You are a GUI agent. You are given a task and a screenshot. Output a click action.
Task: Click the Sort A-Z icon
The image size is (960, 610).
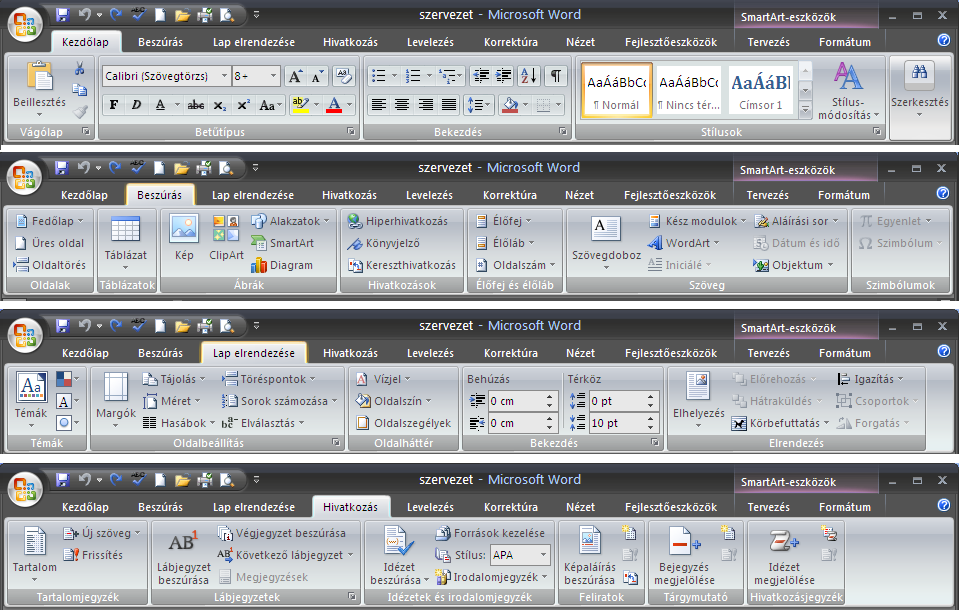coord(528,76)
